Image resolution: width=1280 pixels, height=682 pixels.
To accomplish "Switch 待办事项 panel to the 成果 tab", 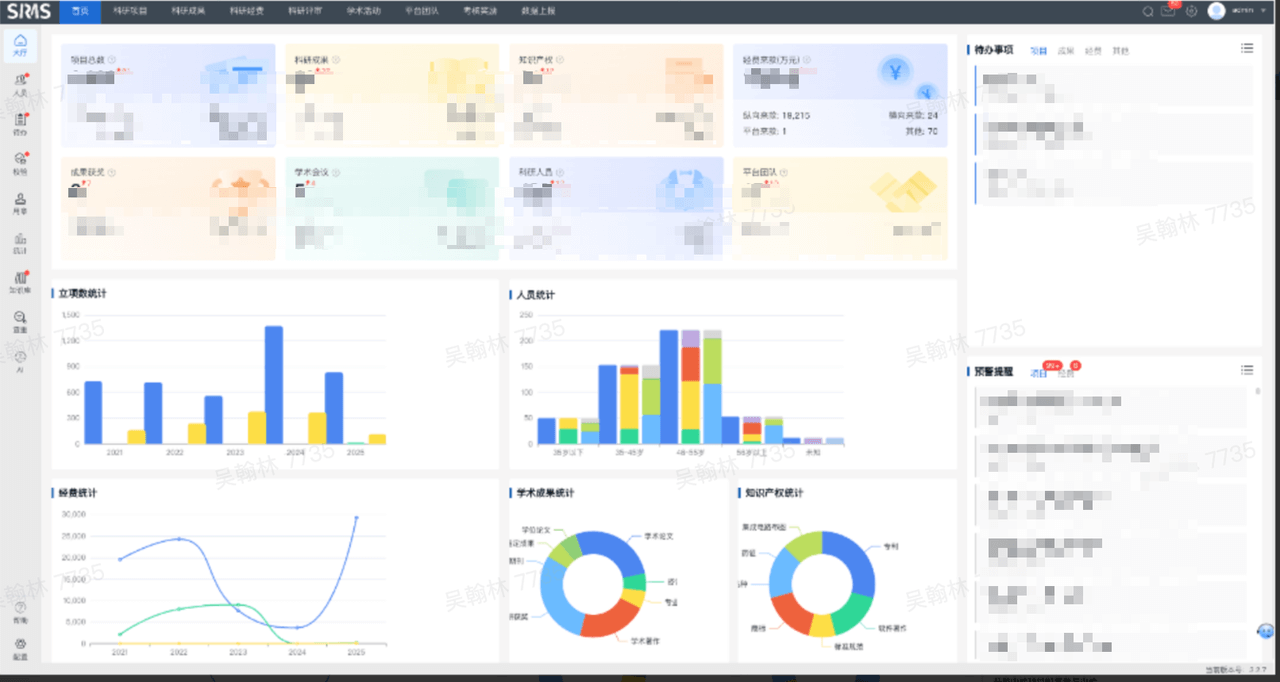I will coord(1066,50).
